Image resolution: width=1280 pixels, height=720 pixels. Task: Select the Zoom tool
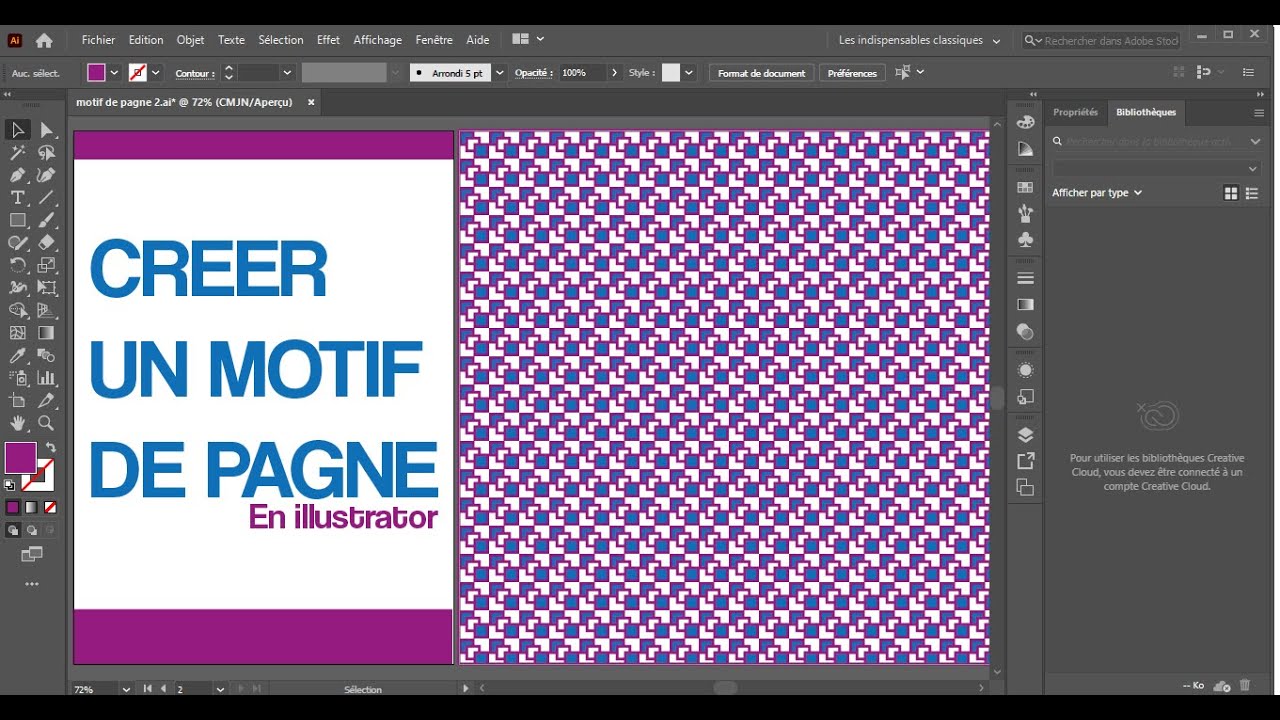[x=46, y=424]
